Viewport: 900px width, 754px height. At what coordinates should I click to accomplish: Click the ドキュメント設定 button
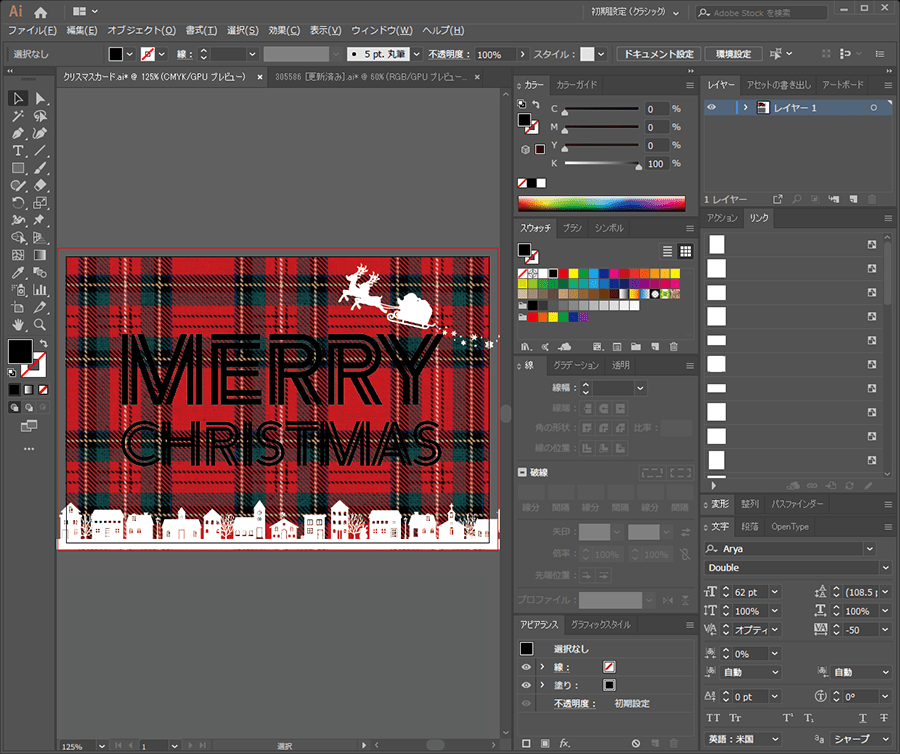tap(657, 54)
